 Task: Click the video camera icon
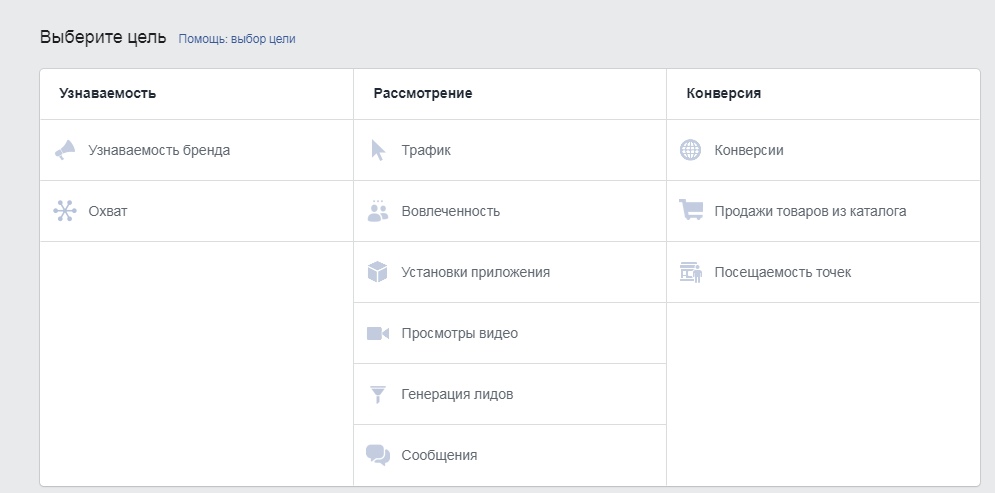(x=378, y=333)
